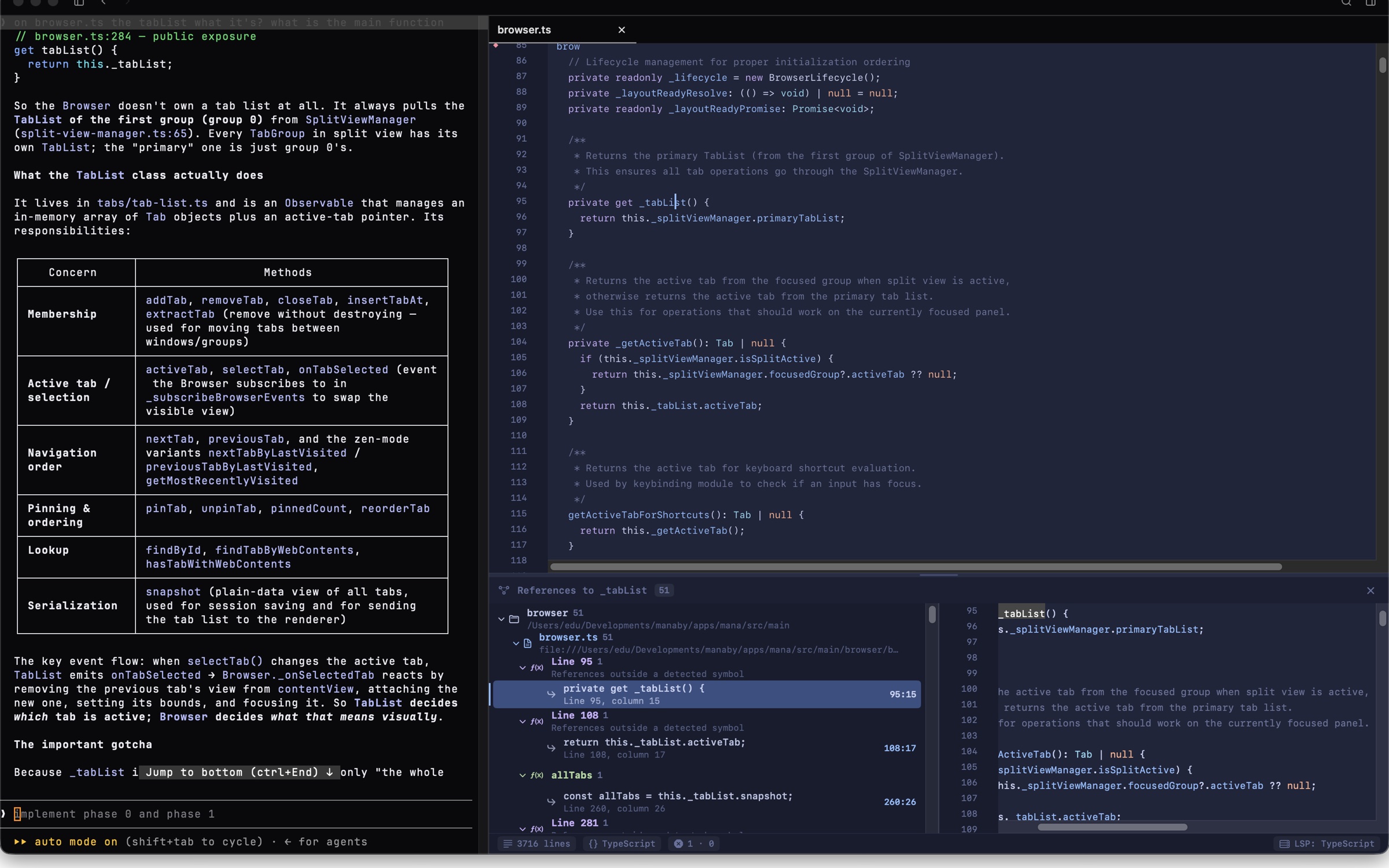This screenshot has height=868, width=1389.
Task: Click 'getActiveTabForShortcuts()' in the editor
Action: [644, 515]
